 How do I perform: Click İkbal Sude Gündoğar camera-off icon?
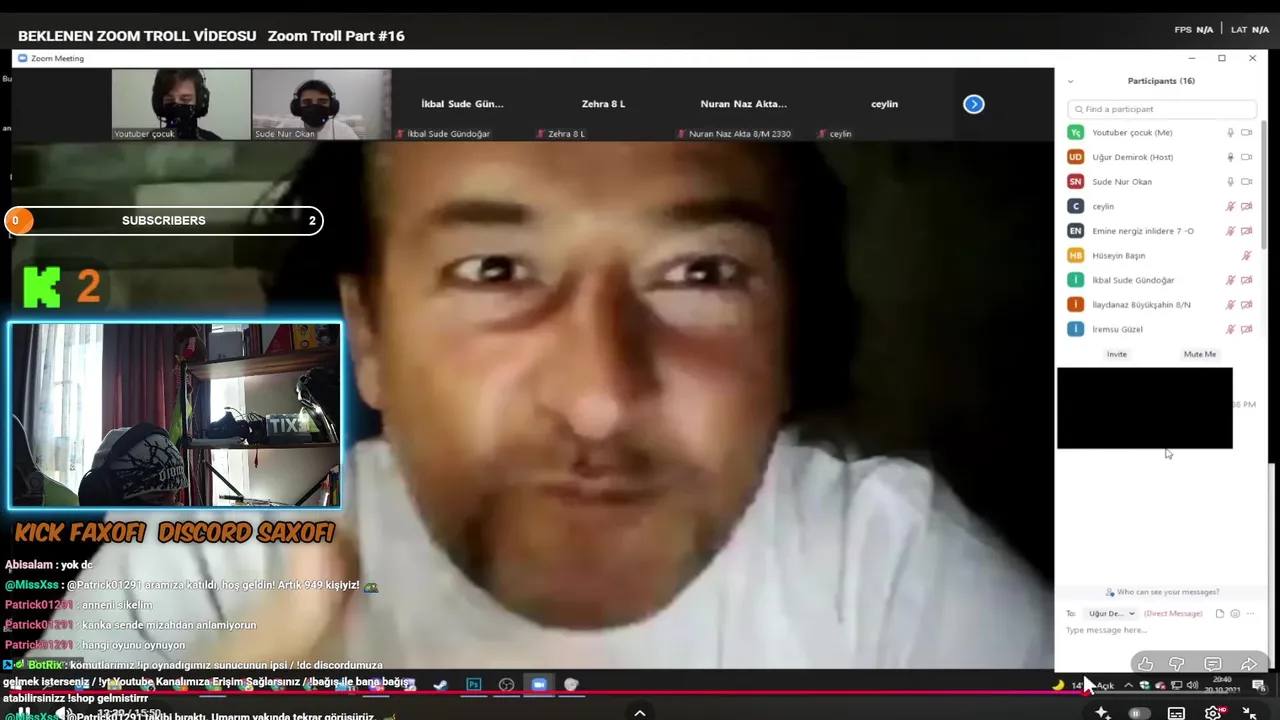(x=1246, y=280)
